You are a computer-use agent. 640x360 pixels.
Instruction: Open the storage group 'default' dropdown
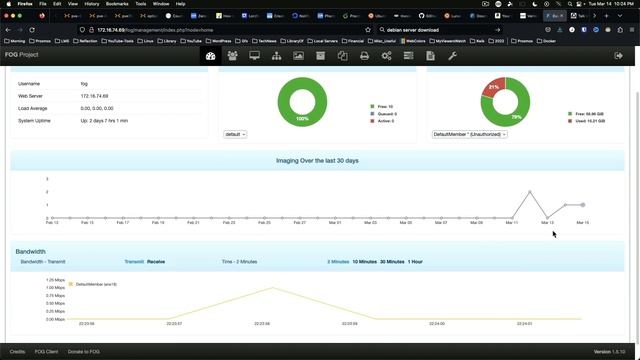[x=235, y=134]
